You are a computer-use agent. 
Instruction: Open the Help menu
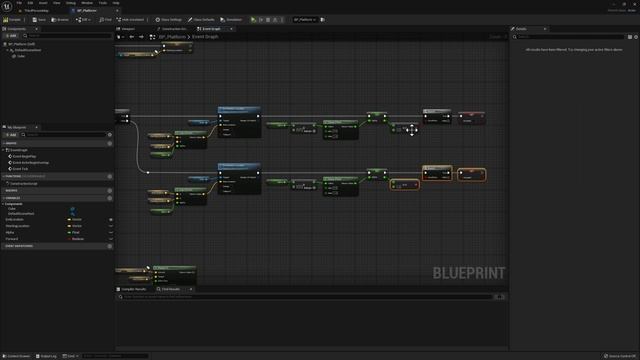[116, 3]
